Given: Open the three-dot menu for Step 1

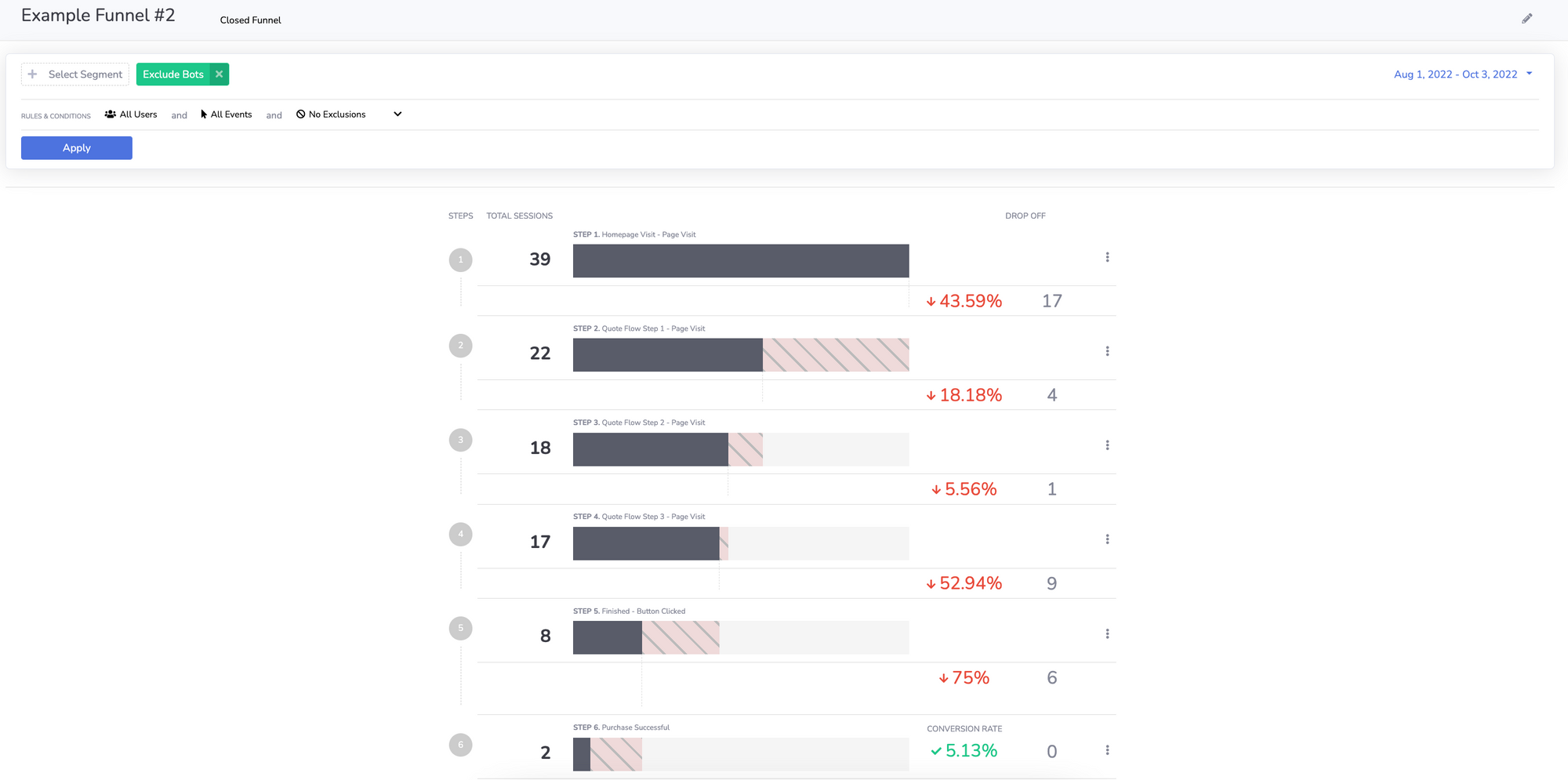Looking at the screenshot, I should (x=1107, y=257).
